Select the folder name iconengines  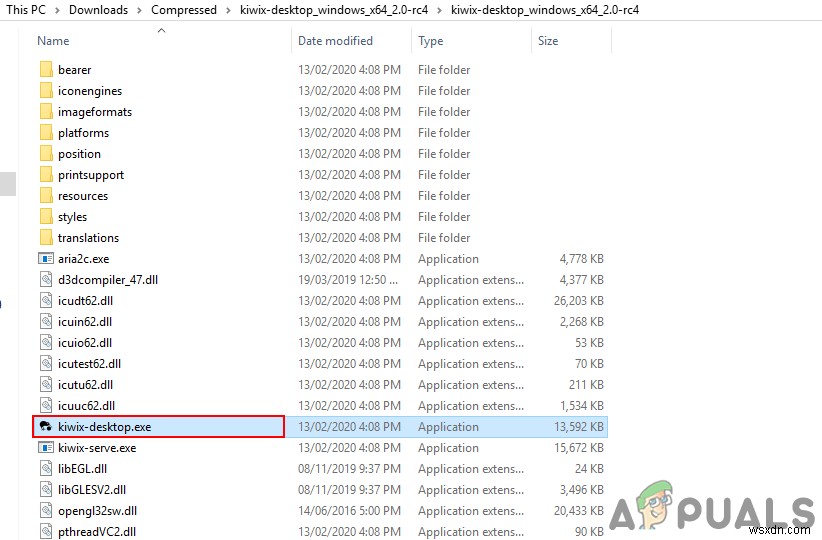click(90, 91)
